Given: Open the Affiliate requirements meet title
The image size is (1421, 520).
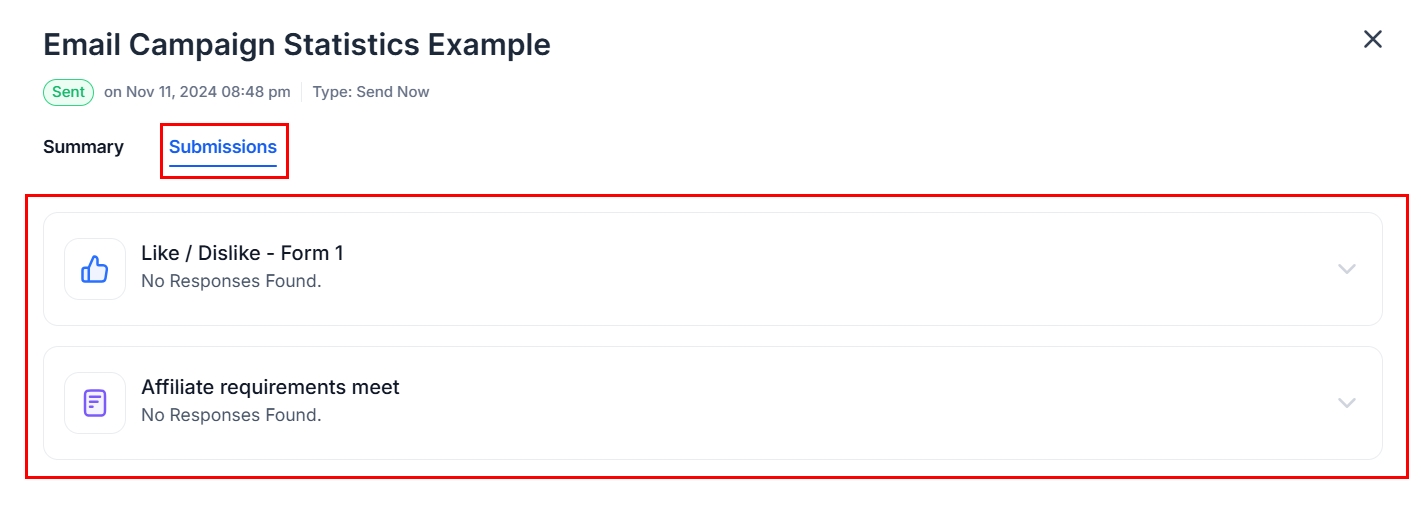Looking at the screenshot, I should point(270,387).
